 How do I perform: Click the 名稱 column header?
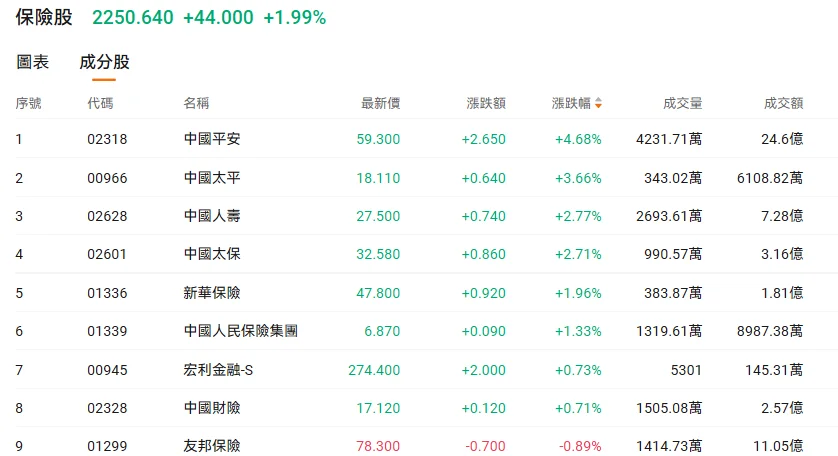point(196,103)
